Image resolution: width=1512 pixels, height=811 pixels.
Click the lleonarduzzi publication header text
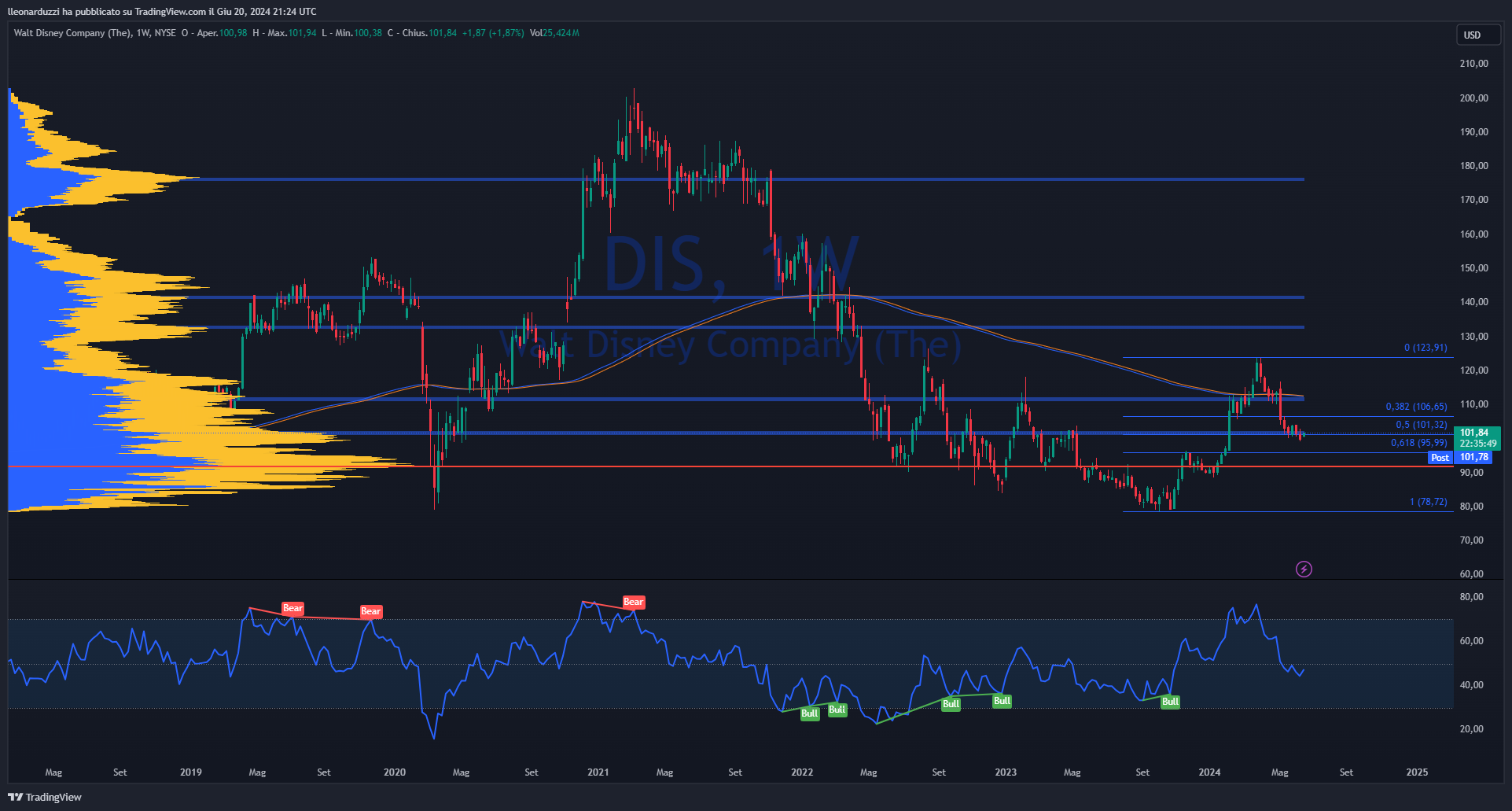(x=162, y=12)
